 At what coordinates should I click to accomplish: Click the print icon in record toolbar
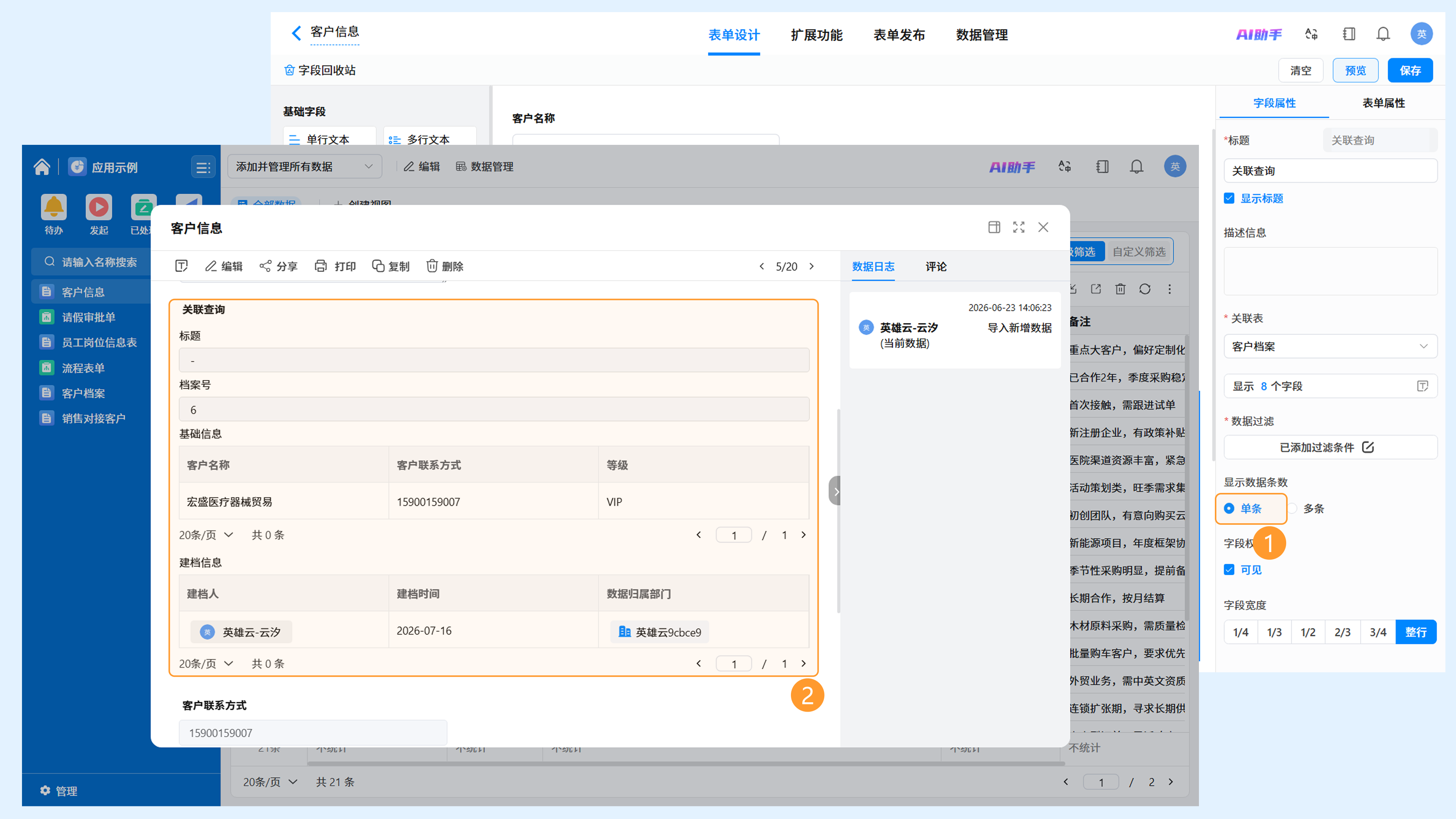(320, 266)
